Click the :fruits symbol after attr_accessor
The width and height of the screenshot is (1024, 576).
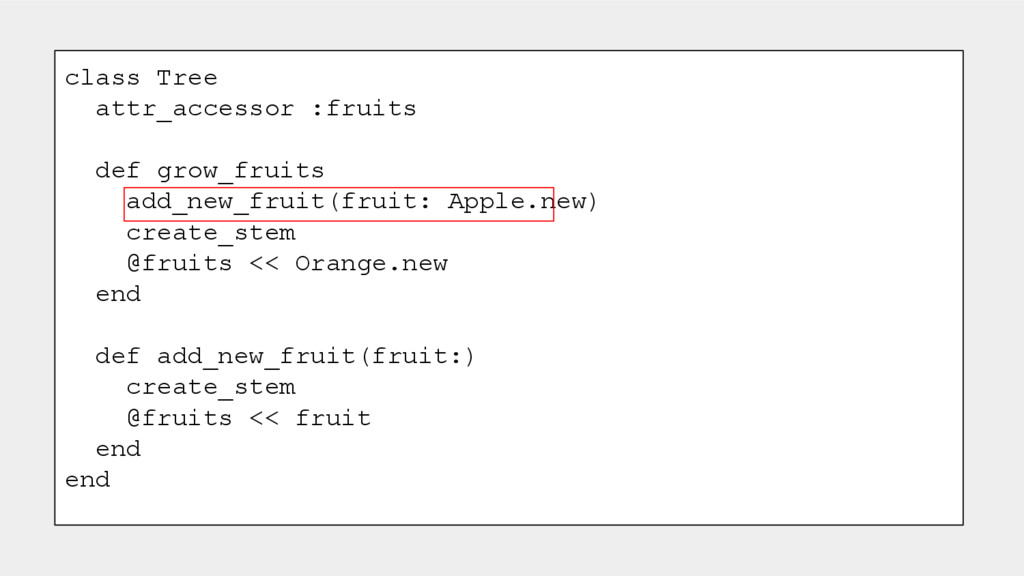[x=363, y=109]
